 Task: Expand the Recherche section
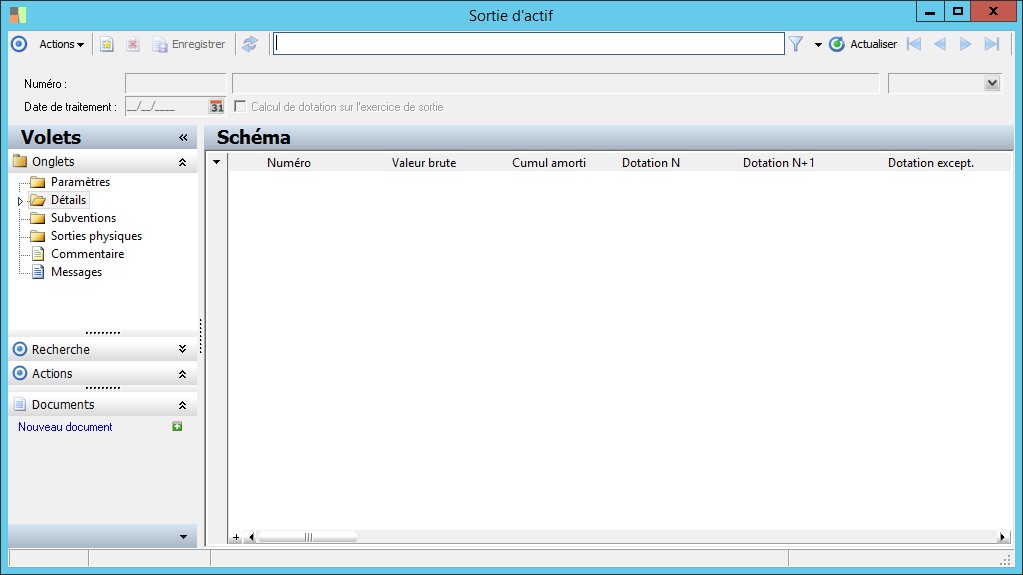183,349
